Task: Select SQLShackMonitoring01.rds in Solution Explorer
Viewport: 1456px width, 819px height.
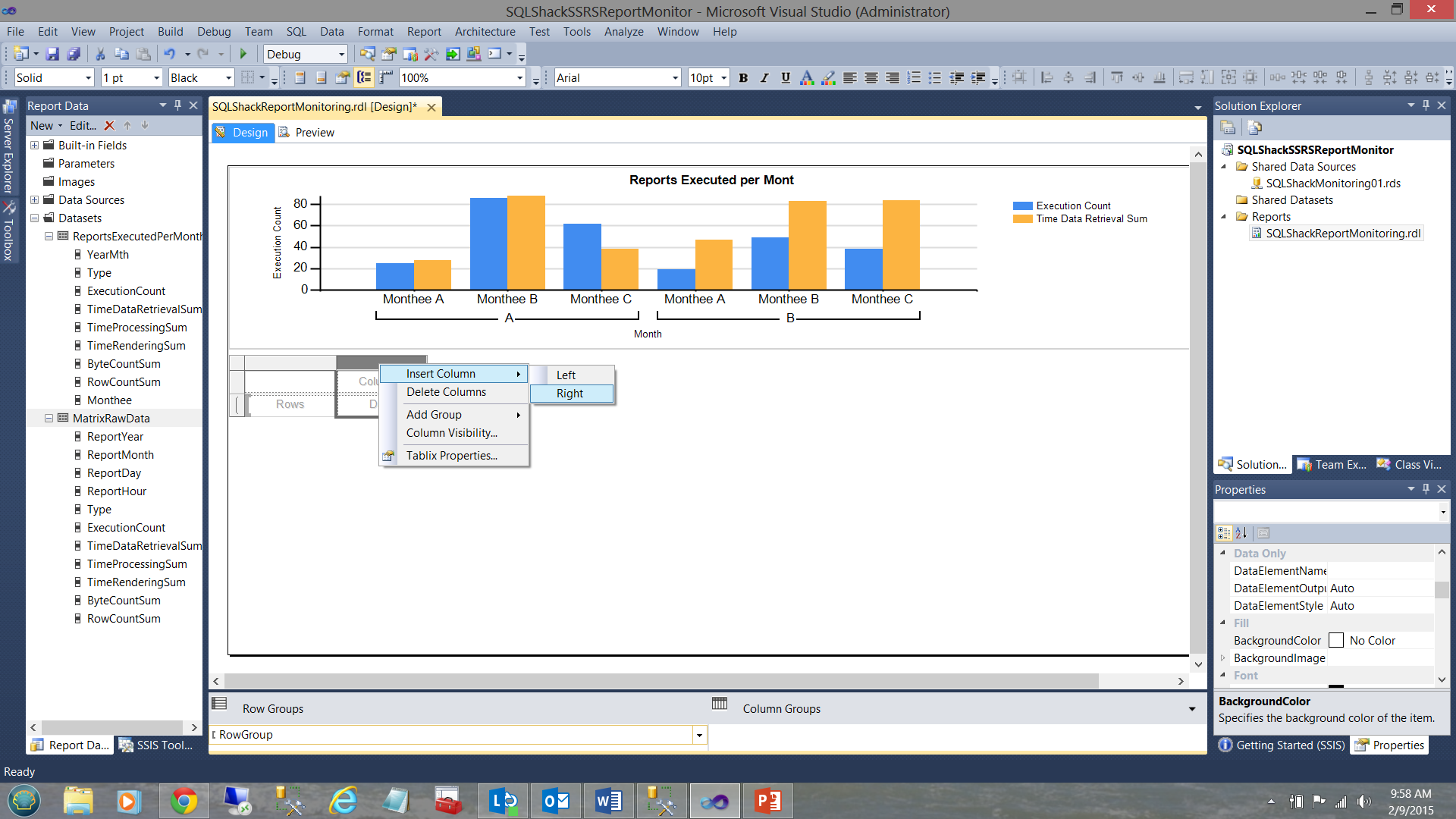Action: 1332,183
